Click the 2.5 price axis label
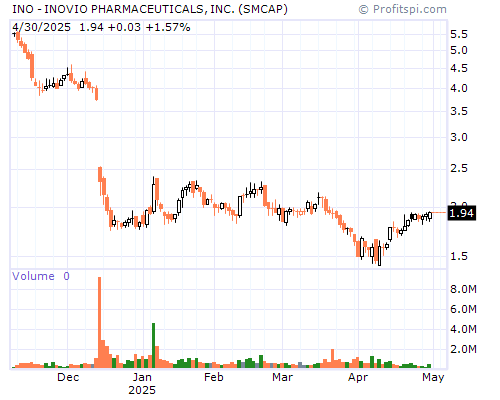 click(x=459, y=168)
